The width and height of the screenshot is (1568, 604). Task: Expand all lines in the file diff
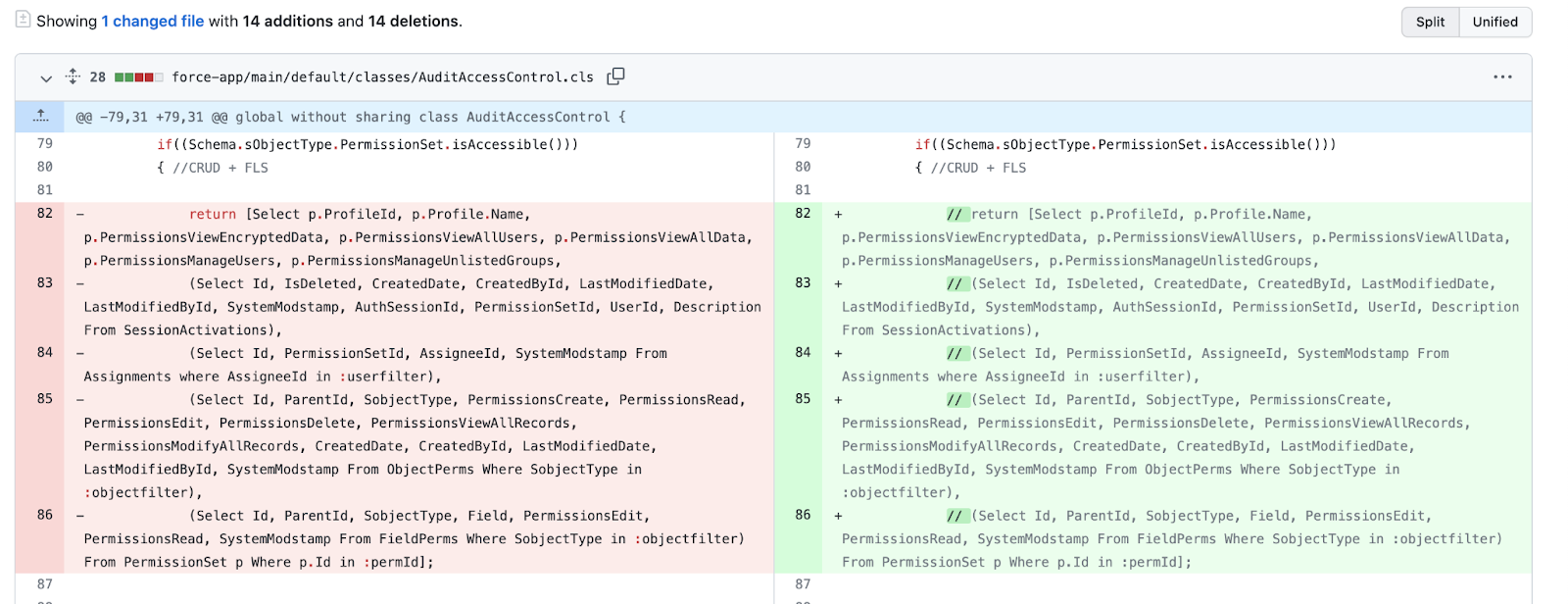click(x=73, y=76)
